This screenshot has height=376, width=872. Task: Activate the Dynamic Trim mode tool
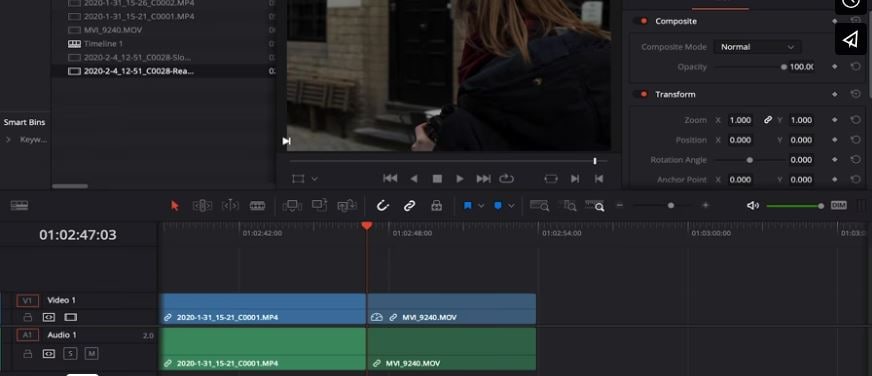click(x=230, y=206)
